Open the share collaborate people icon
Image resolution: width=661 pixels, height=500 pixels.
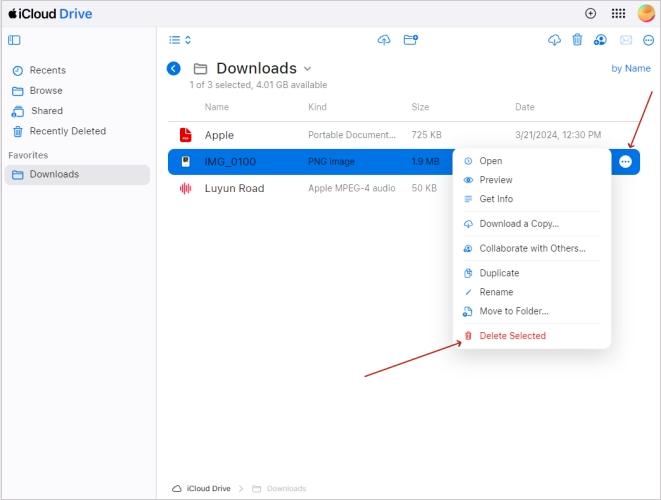point(600,40)
